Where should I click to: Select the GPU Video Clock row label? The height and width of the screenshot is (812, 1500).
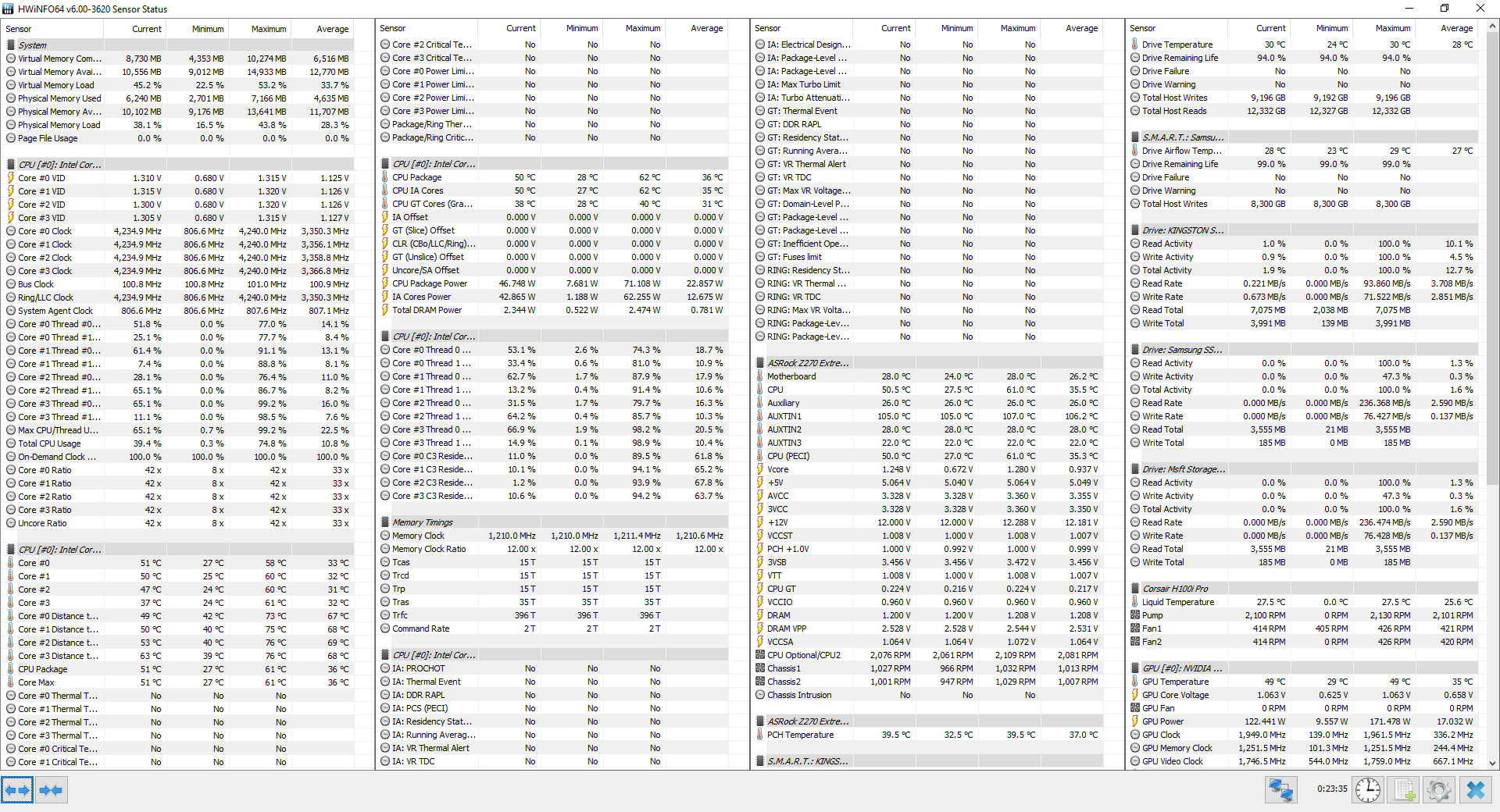1173,761
